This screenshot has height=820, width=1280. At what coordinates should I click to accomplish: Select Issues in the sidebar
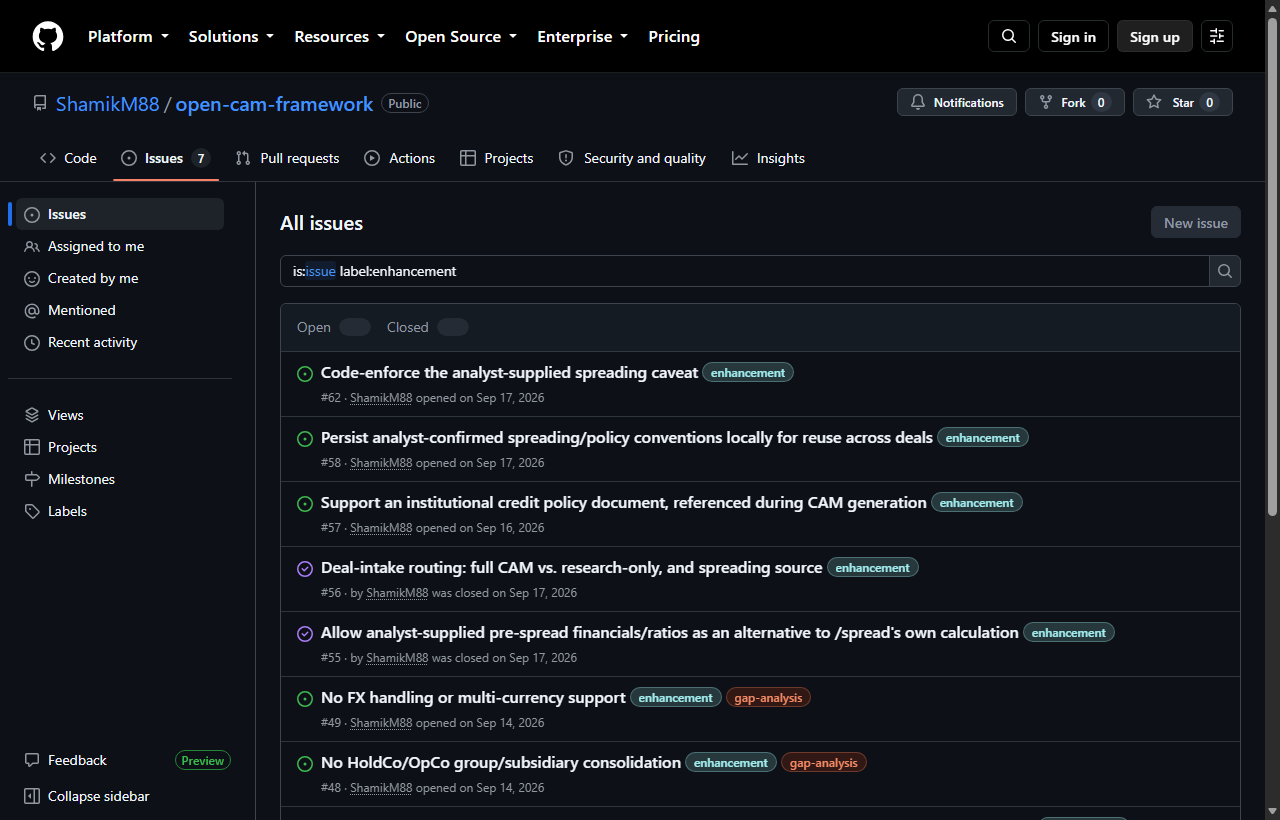(x=120, y=214)
